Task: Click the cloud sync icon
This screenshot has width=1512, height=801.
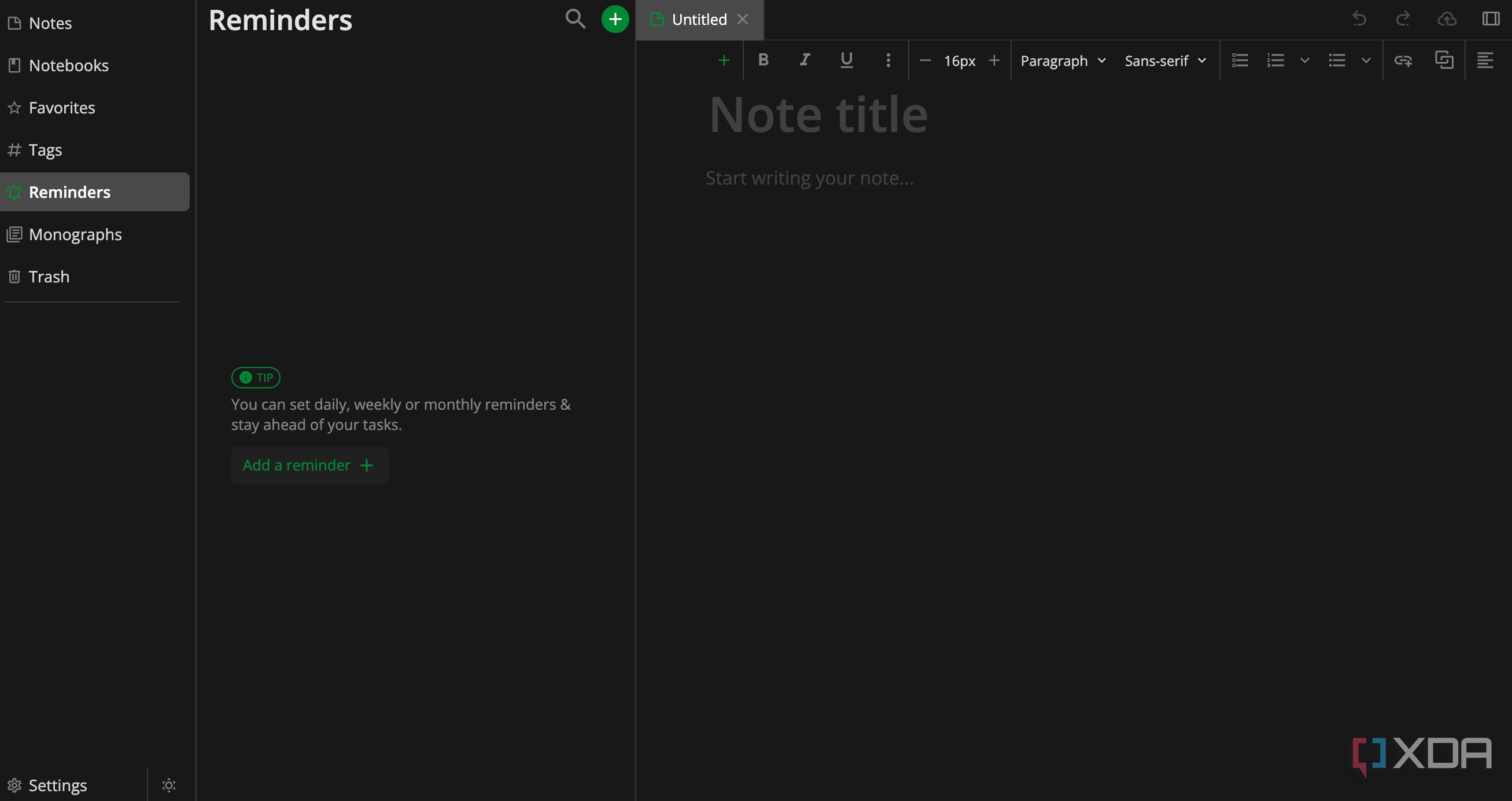Action: (x=1446, y=19)
